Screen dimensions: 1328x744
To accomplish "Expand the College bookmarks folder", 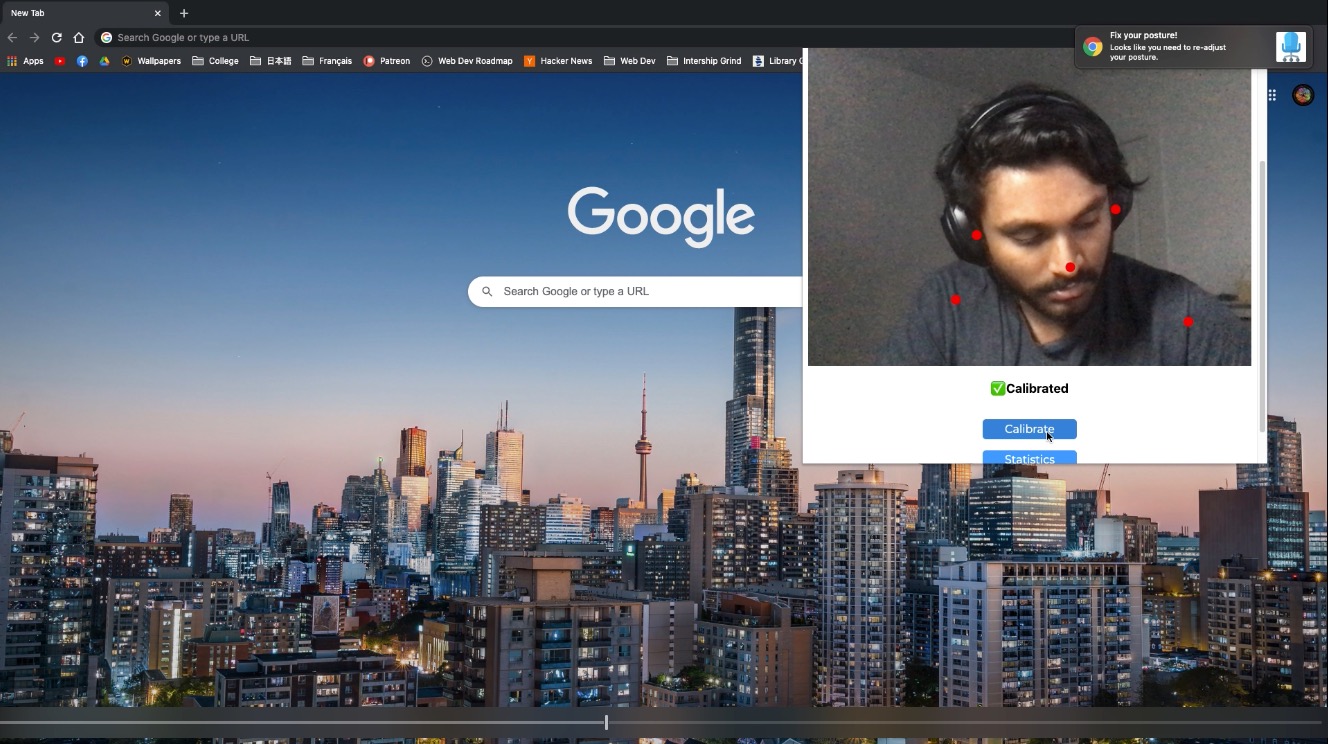I will pyautogui.click(x=216, y=61).
